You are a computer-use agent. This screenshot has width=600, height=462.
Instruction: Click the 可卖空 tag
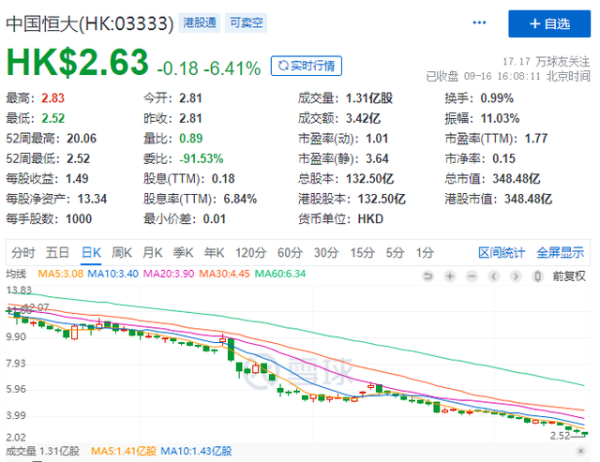(x=246, y=23)
